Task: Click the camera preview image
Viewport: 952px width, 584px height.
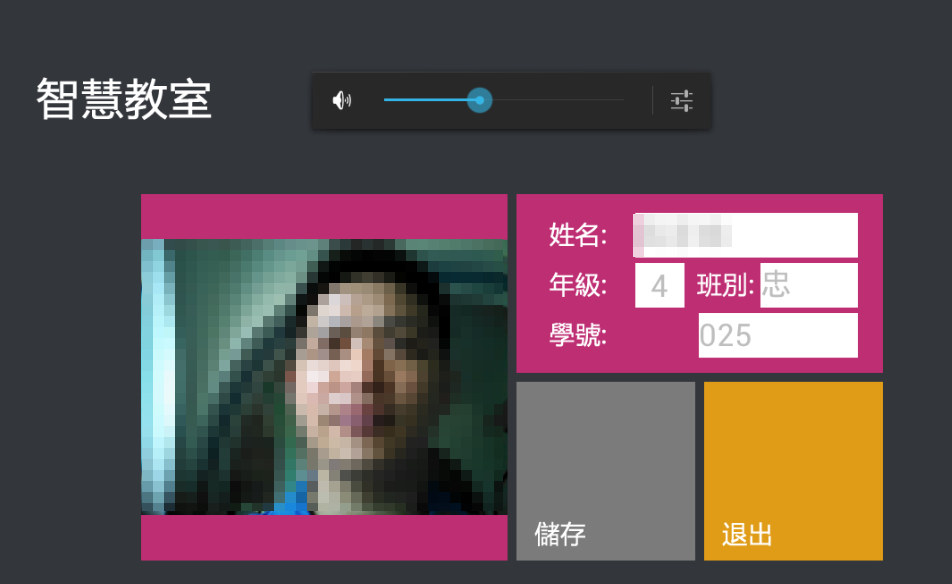Action: pyautogui.click(x=324, y=377)
